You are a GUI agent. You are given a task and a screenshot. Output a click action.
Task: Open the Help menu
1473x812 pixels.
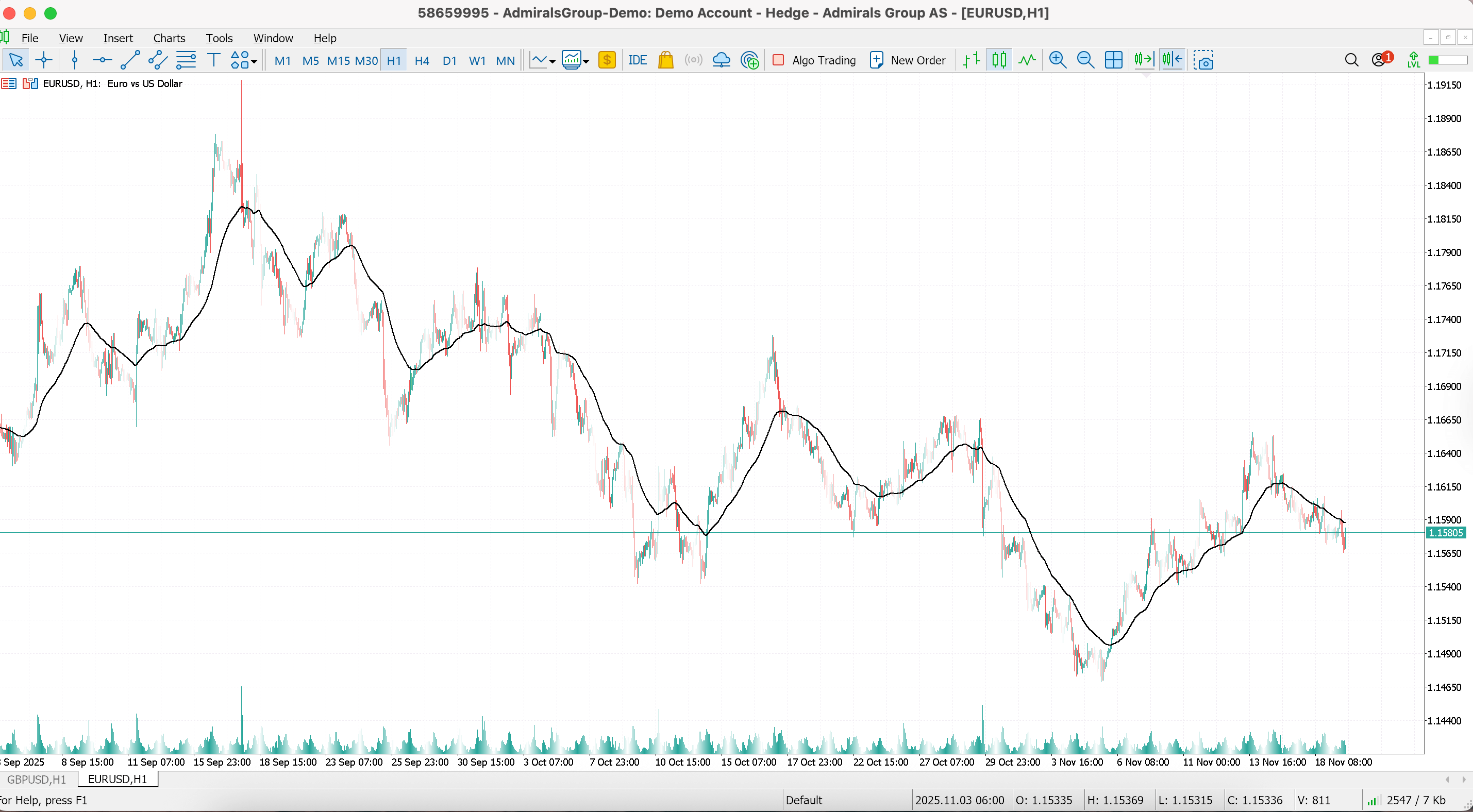325,38
